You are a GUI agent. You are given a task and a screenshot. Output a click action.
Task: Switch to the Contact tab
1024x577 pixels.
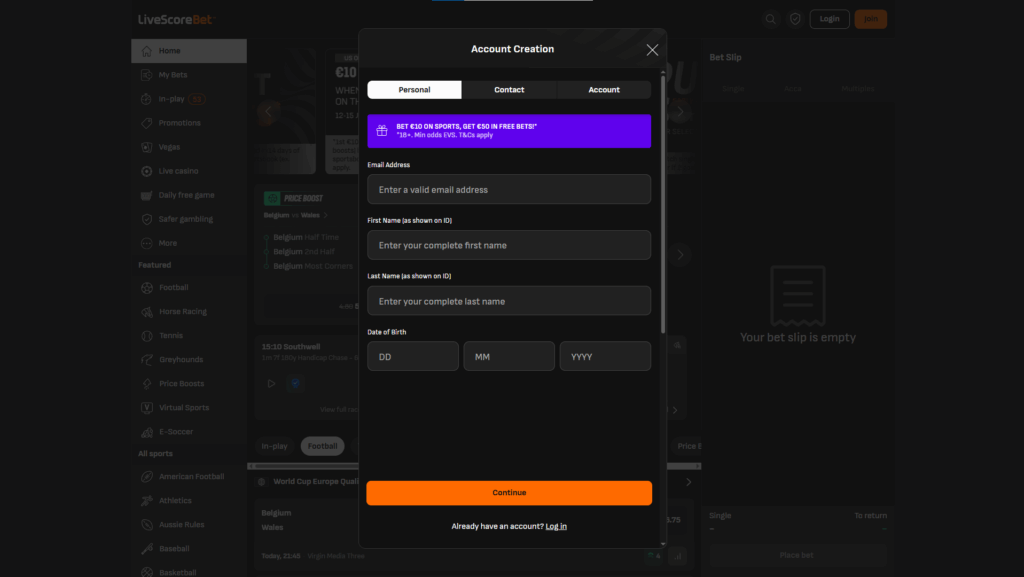click(509, 90)
